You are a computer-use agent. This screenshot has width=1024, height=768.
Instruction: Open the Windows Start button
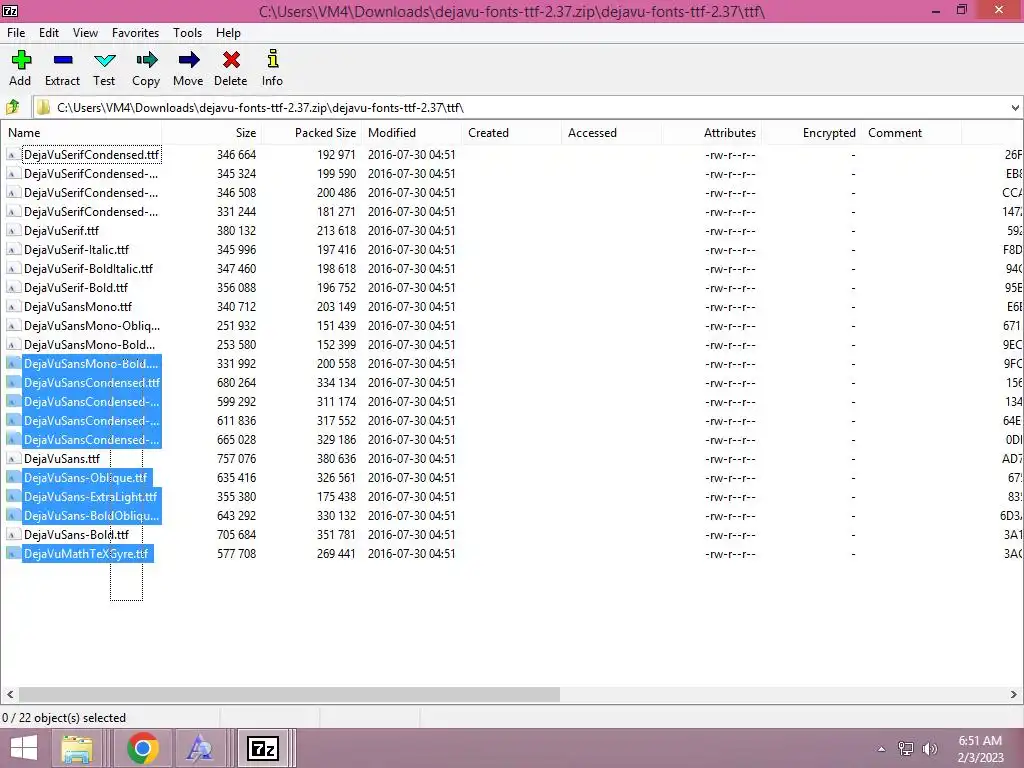pyautogui.click(x=24, y=748)
